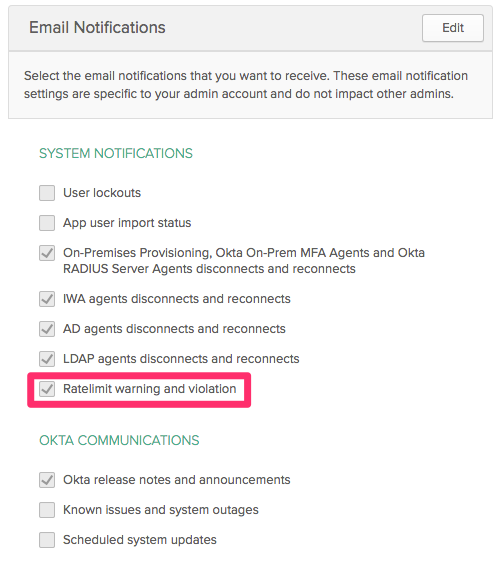Click 'Okta release notes and announcements' text
This screenshot has height=566, width=498.
pyautogui.click(x=176, y=480)
